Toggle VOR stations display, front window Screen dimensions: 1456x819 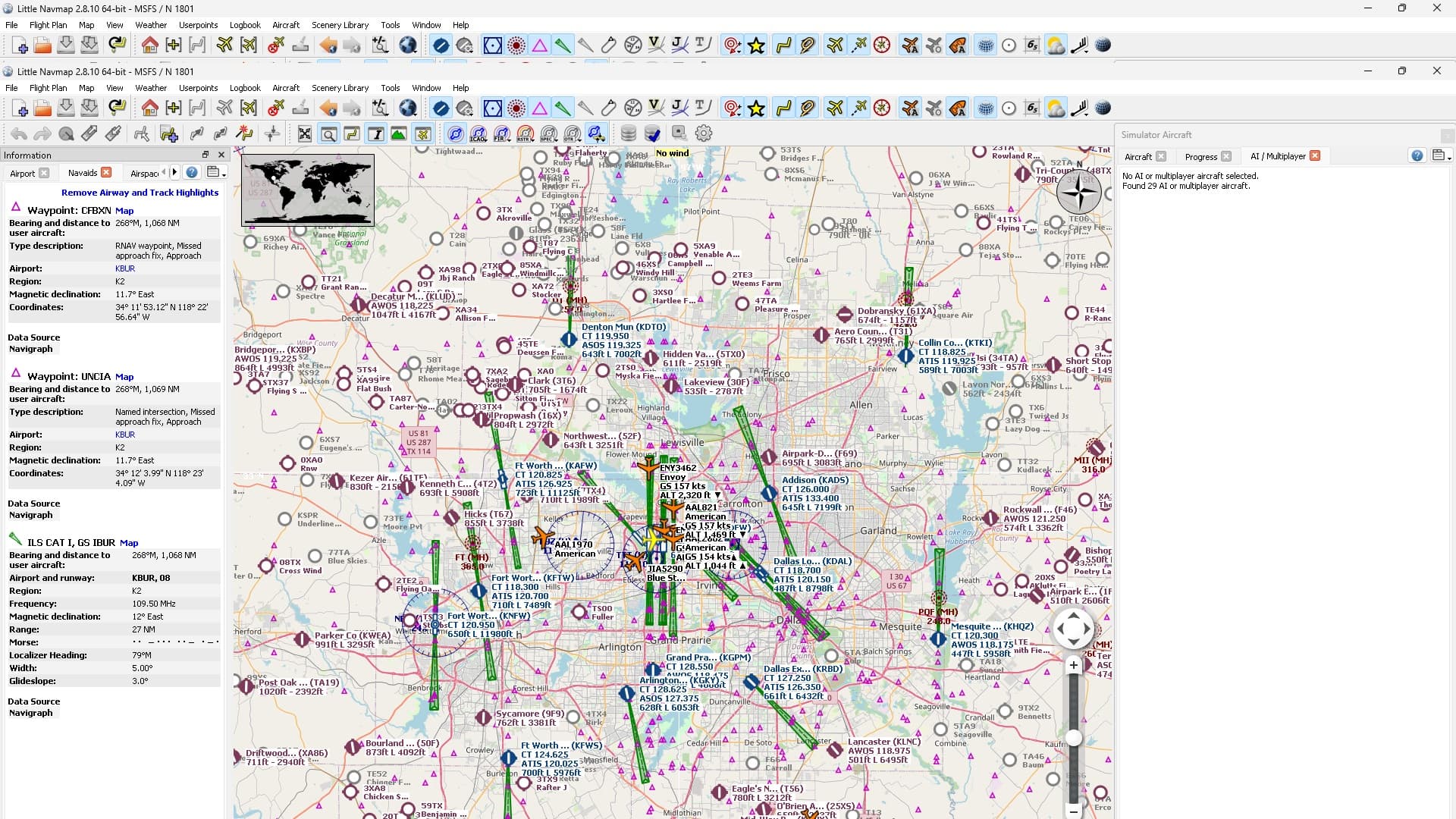click(x=493, y=108)
